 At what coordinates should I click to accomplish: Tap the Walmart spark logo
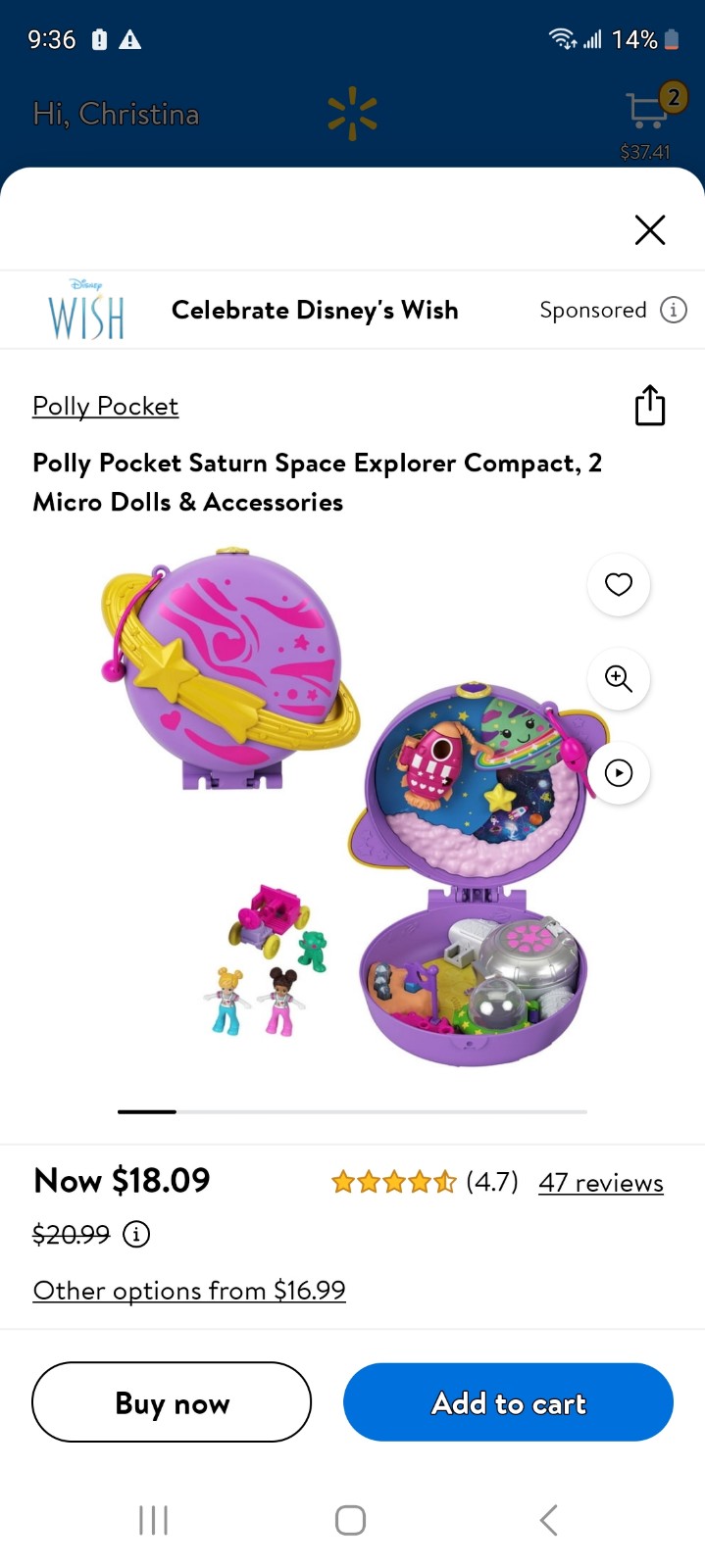[x=352, y=115]
